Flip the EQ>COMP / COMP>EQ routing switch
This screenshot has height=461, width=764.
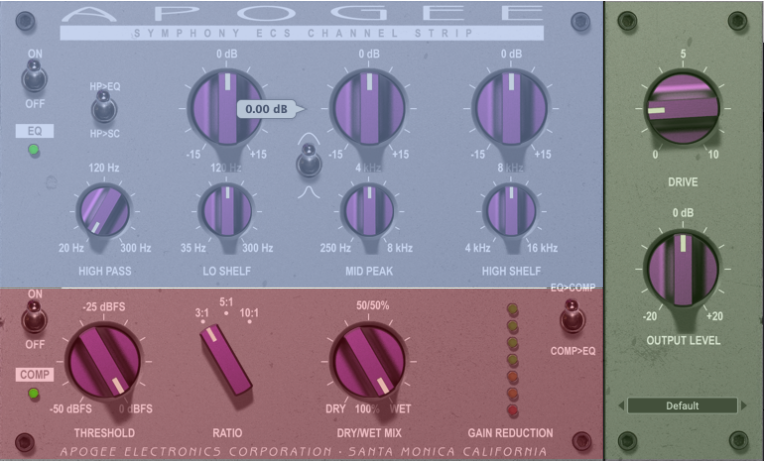[572, 319]
